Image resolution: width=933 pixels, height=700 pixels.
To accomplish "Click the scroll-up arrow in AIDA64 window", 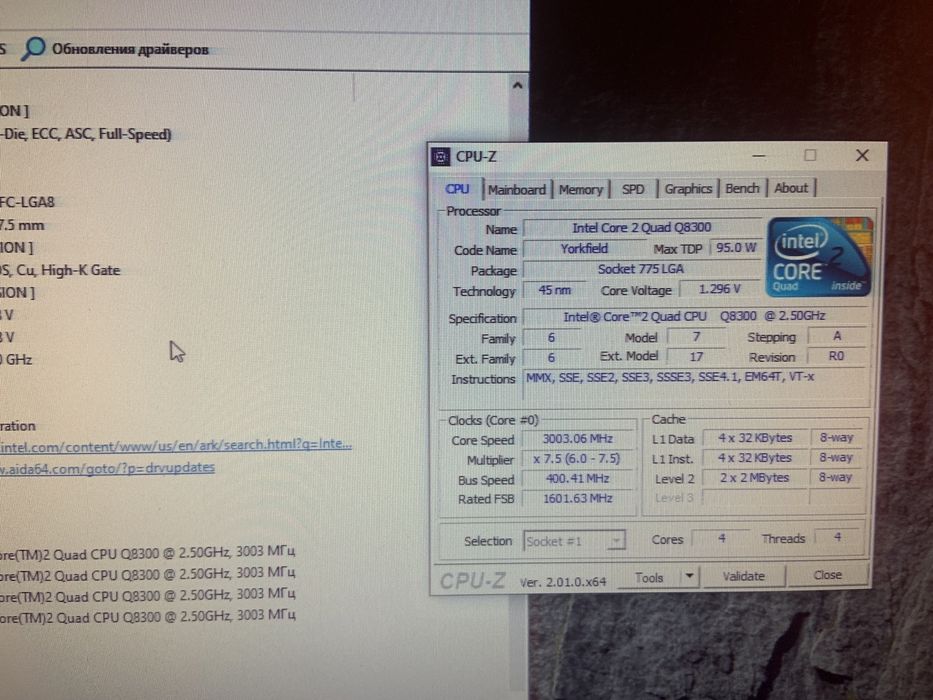I will [518, 86].
